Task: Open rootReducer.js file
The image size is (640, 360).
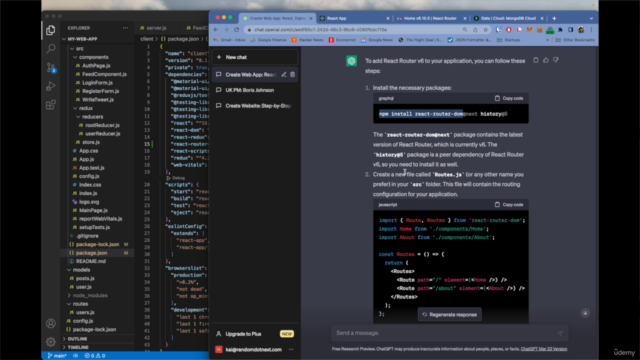Action: 102,125
